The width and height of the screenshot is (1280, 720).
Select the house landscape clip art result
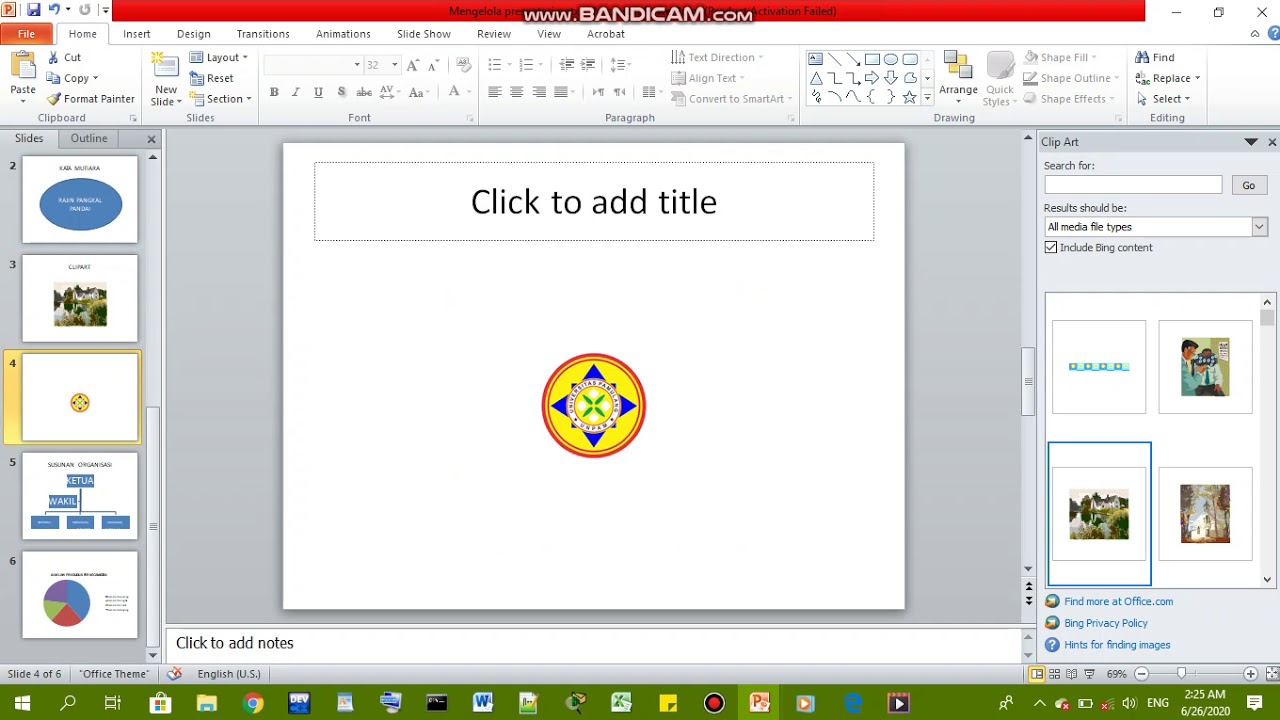tap(1099, 514)
